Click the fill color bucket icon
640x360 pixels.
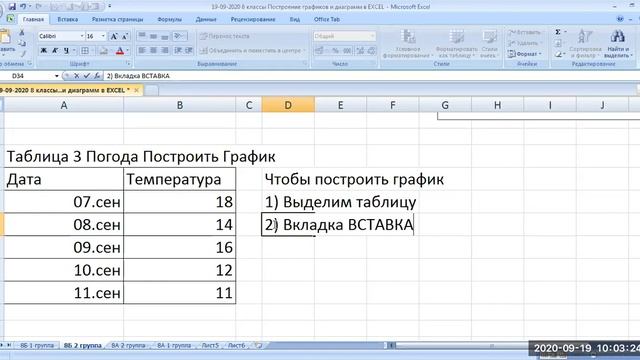[104, 51]
